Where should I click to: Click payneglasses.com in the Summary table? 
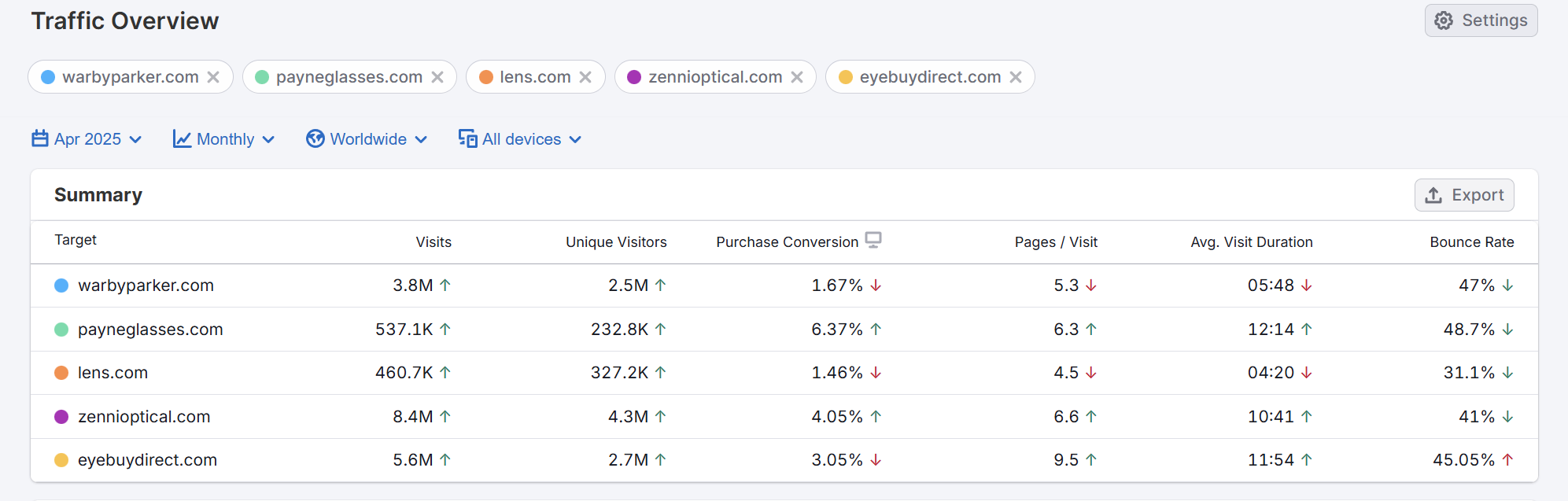(150, 330)
